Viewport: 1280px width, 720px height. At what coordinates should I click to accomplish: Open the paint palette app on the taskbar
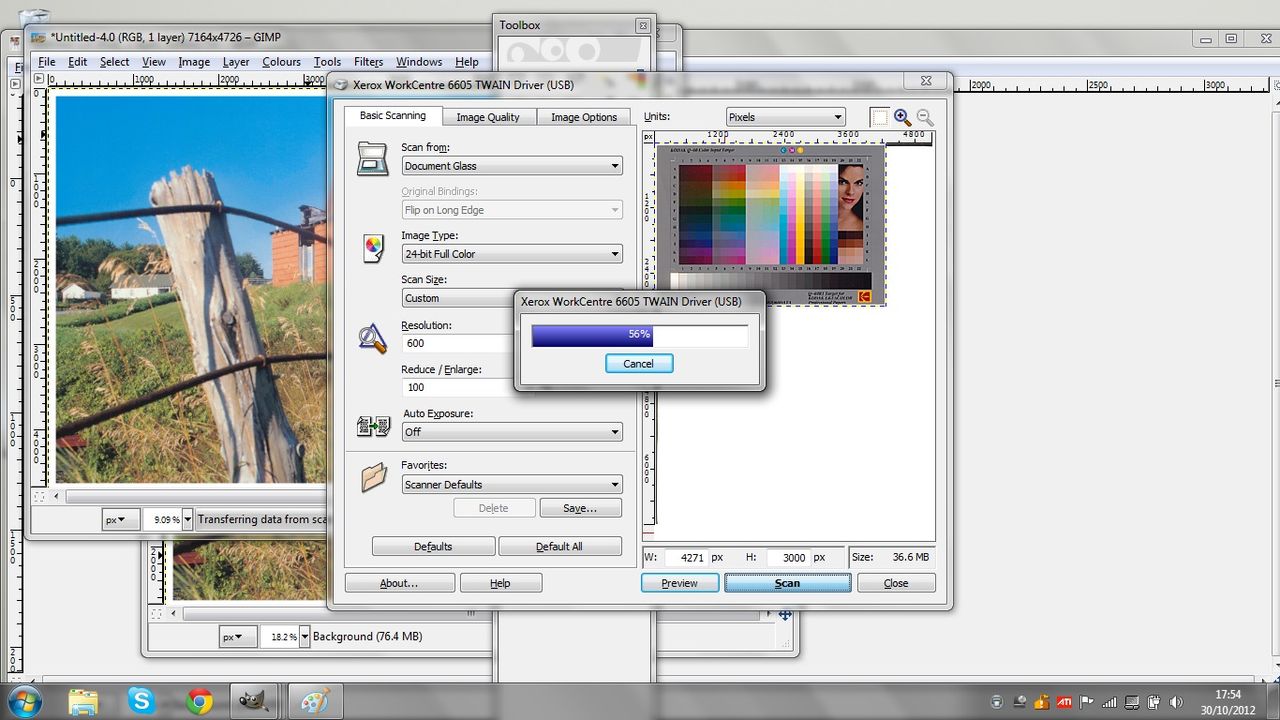click(x=314, y=701)
